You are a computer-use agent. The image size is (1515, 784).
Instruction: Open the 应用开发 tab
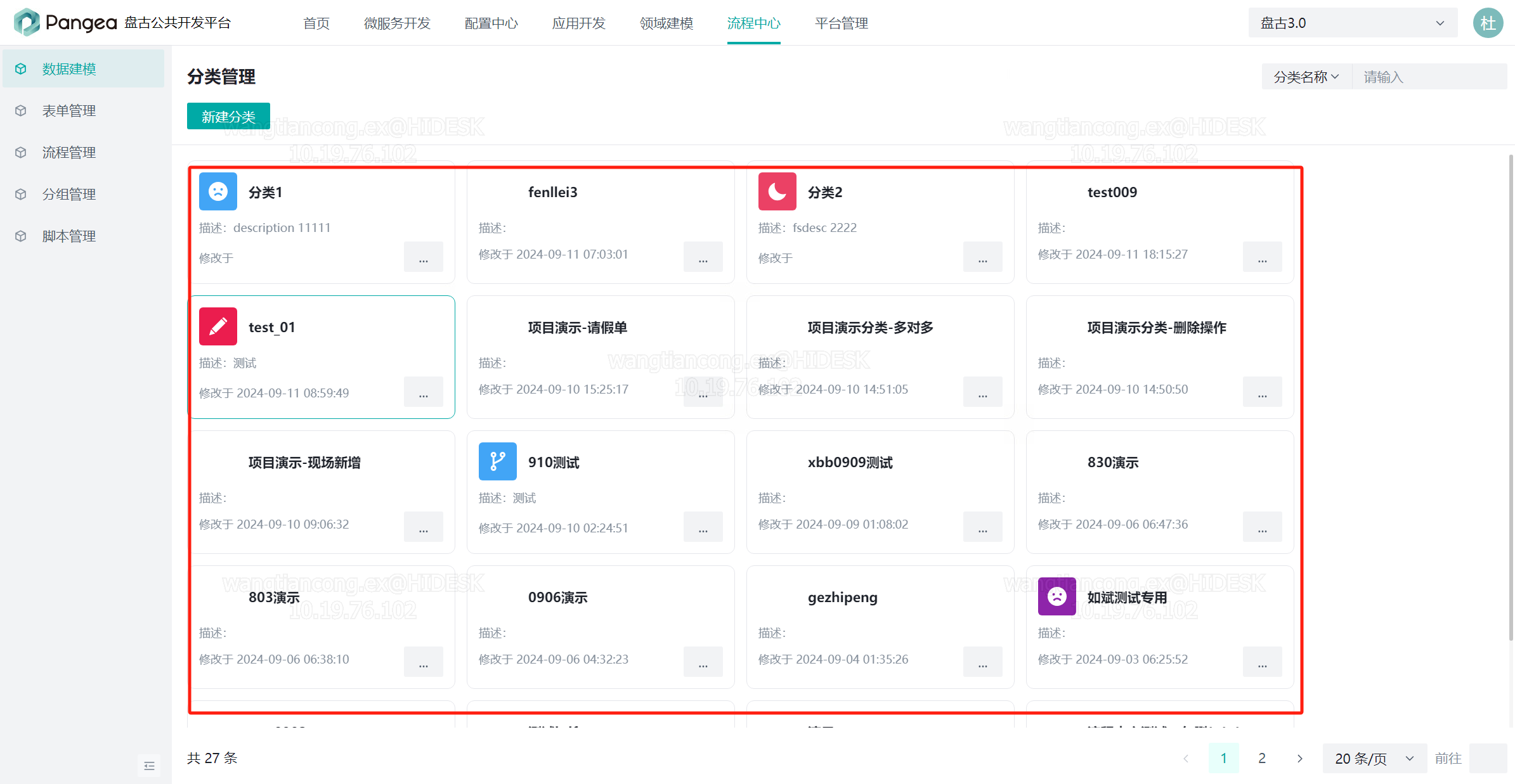pos(579,23)
